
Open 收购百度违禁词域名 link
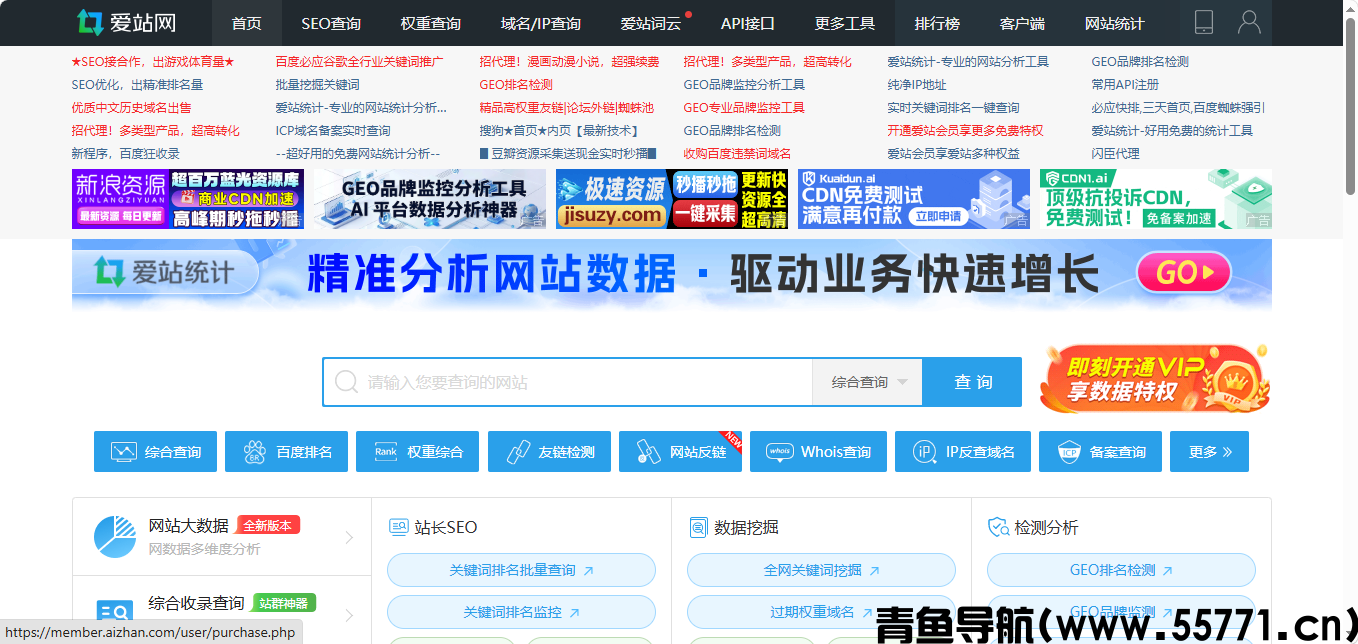click(x=737, y=154)
